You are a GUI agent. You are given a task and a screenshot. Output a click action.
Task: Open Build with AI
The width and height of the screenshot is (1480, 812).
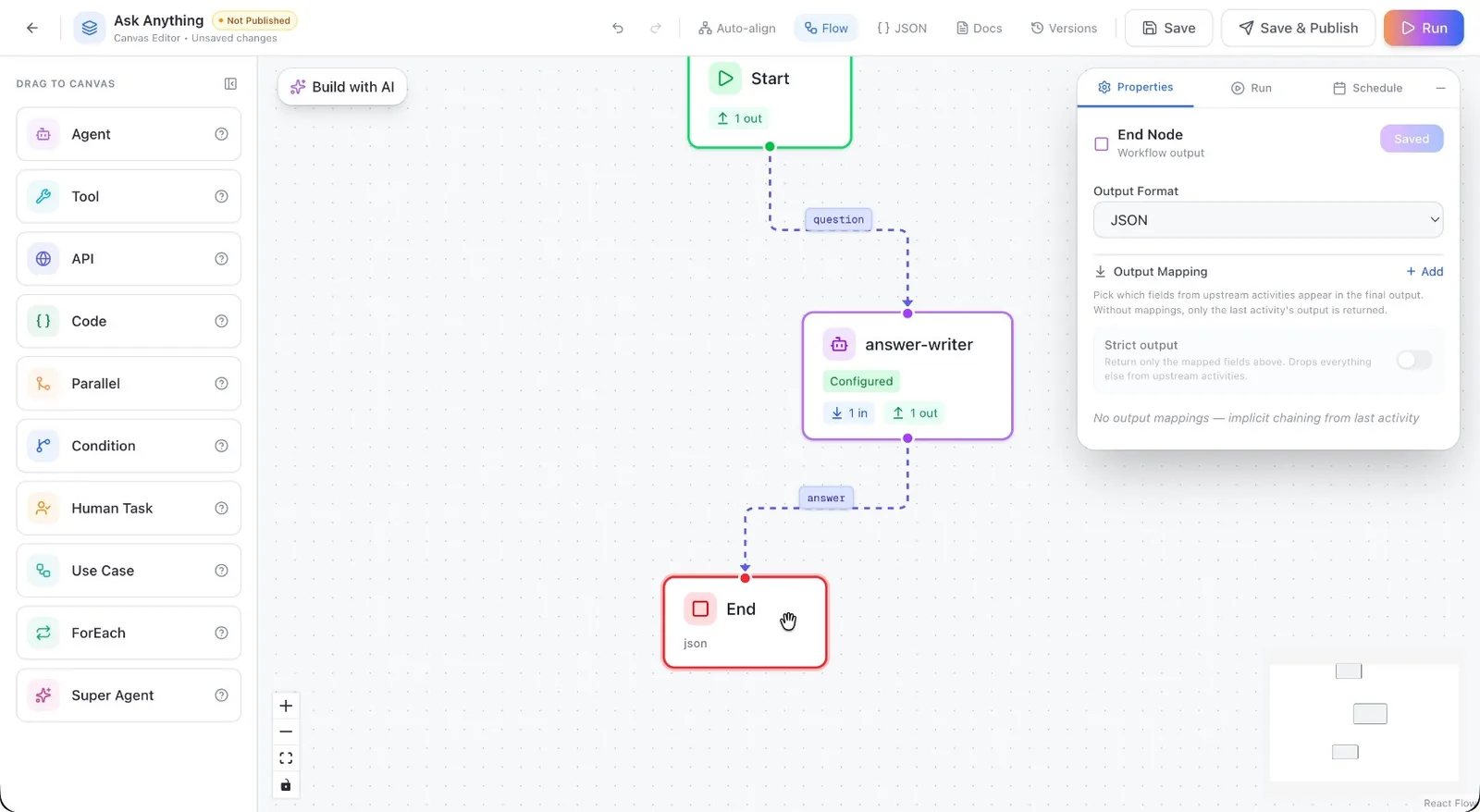[x=342, y=87]
